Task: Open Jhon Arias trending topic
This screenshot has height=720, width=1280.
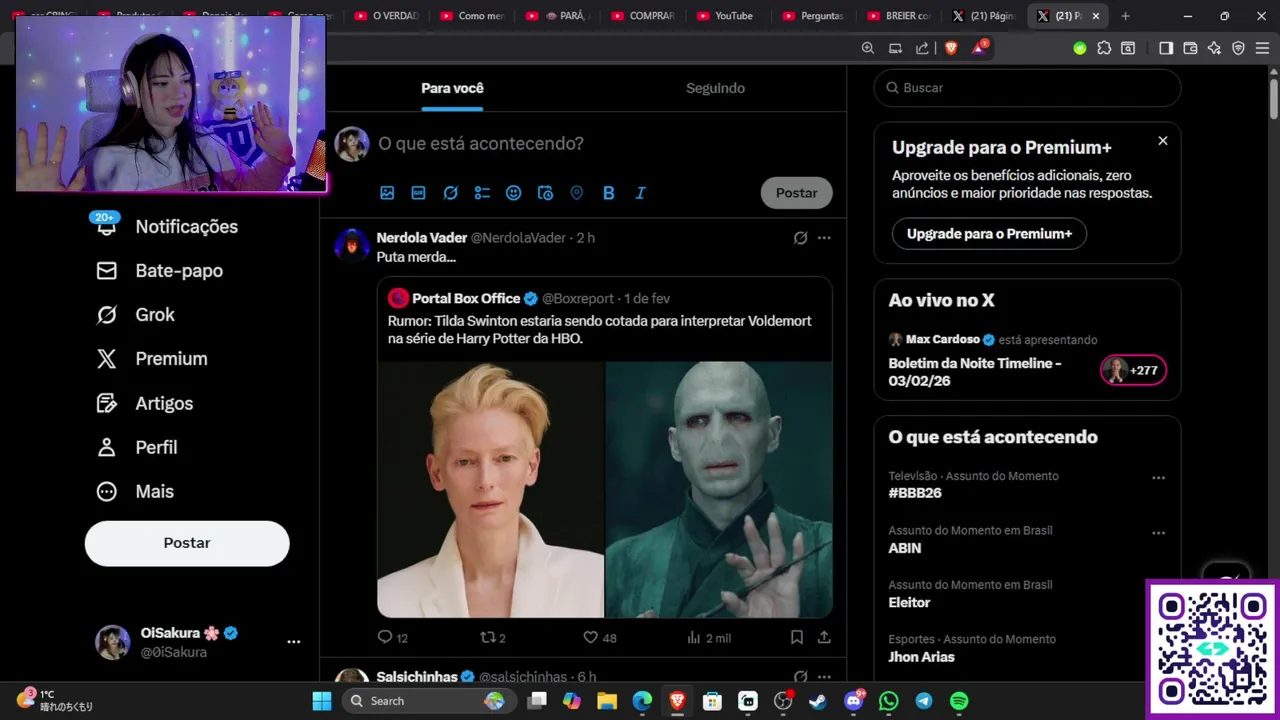Action: (921, 657)
